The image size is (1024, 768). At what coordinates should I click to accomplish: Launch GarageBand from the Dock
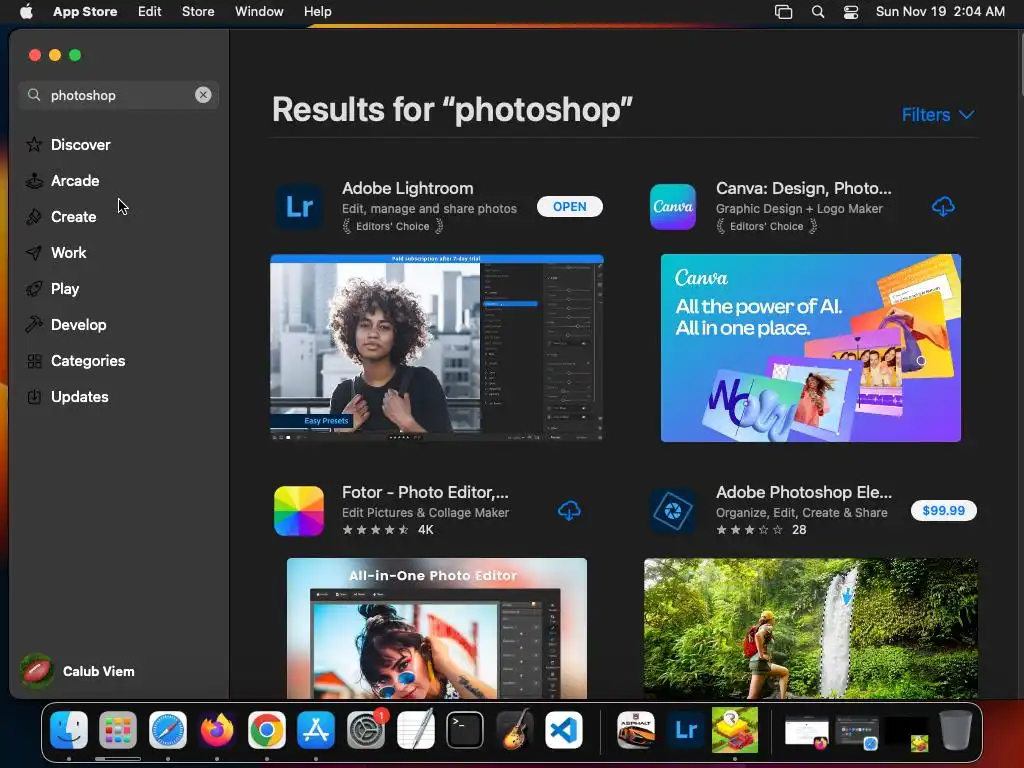515,729
